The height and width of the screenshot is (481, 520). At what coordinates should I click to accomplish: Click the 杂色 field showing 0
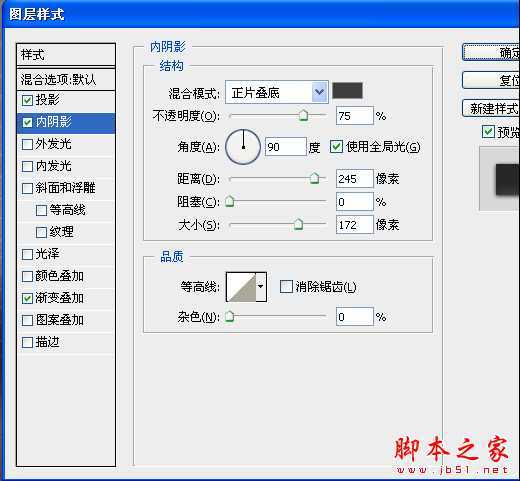point(355,316)
